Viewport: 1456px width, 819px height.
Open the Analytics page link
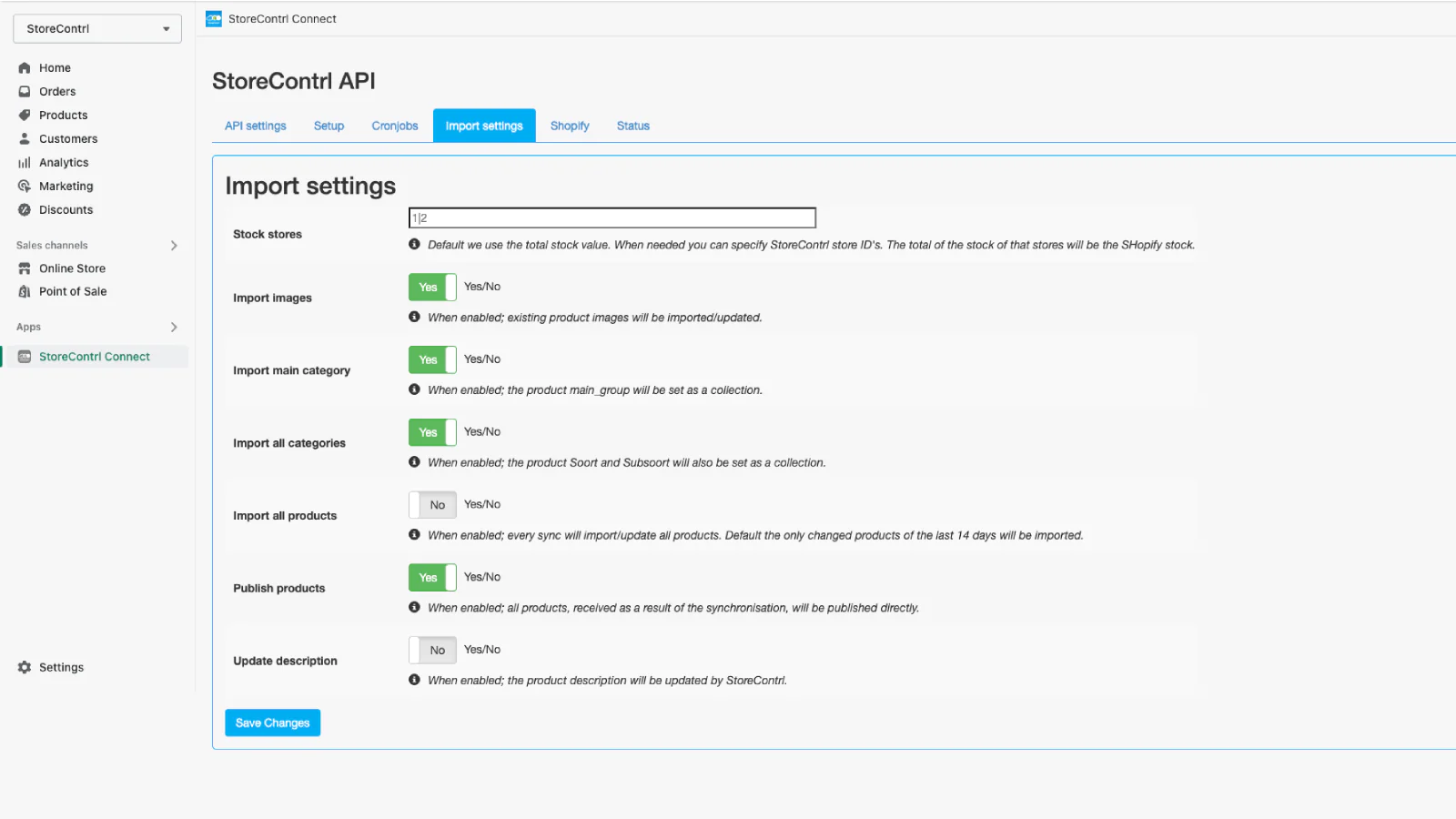coord(64,163)
